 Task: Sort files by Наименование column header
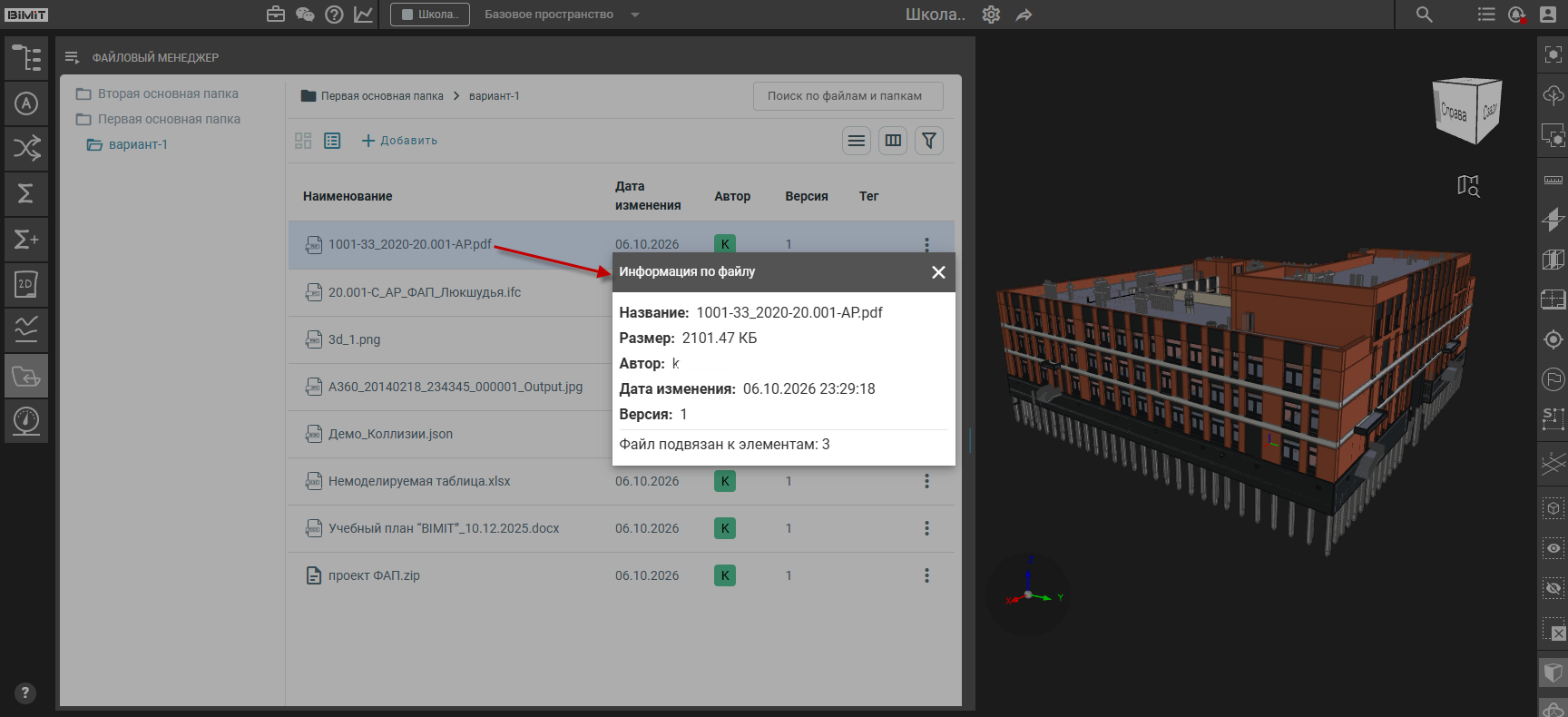pos(348,196)
